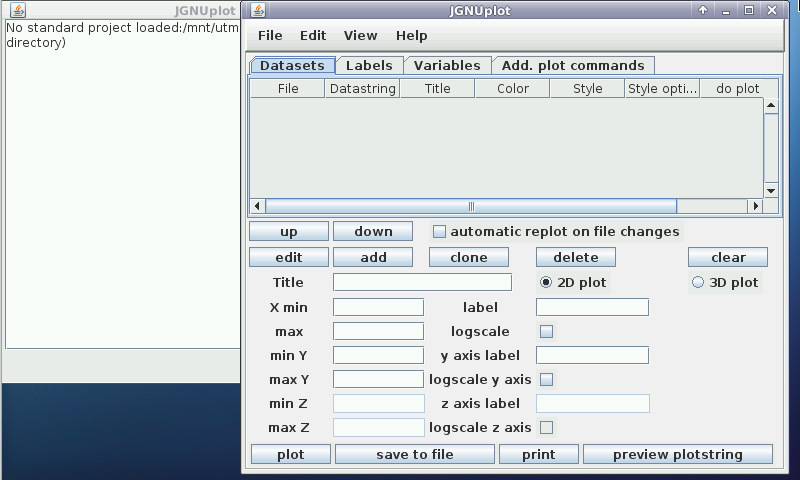Image resolution: width=800 pixels, height=480 pixels.
Task: Open the Edit menu
Action: click(313, 36)
